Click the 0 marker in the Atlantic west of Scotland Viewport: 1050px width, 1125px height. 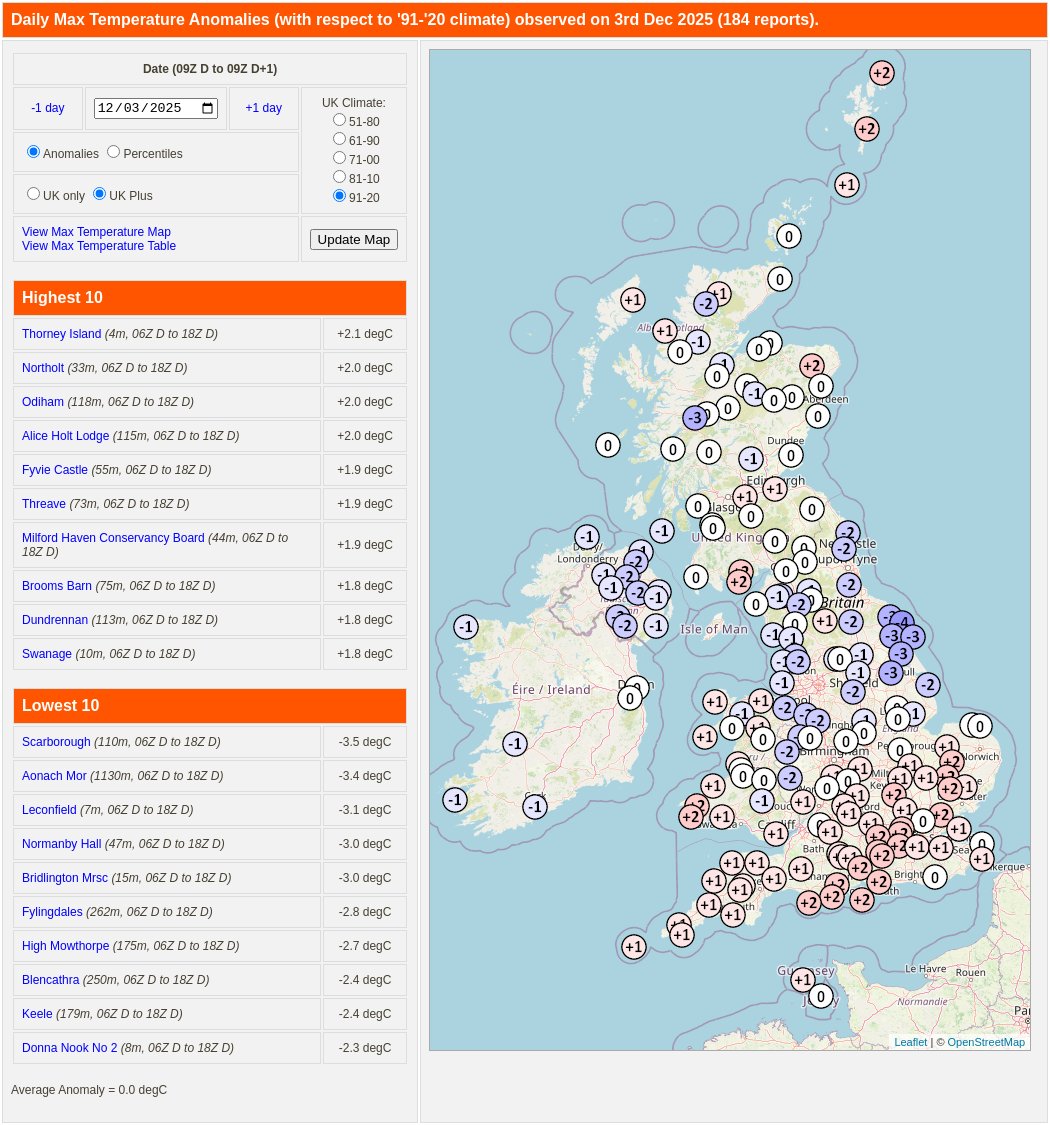click(608, 446)
